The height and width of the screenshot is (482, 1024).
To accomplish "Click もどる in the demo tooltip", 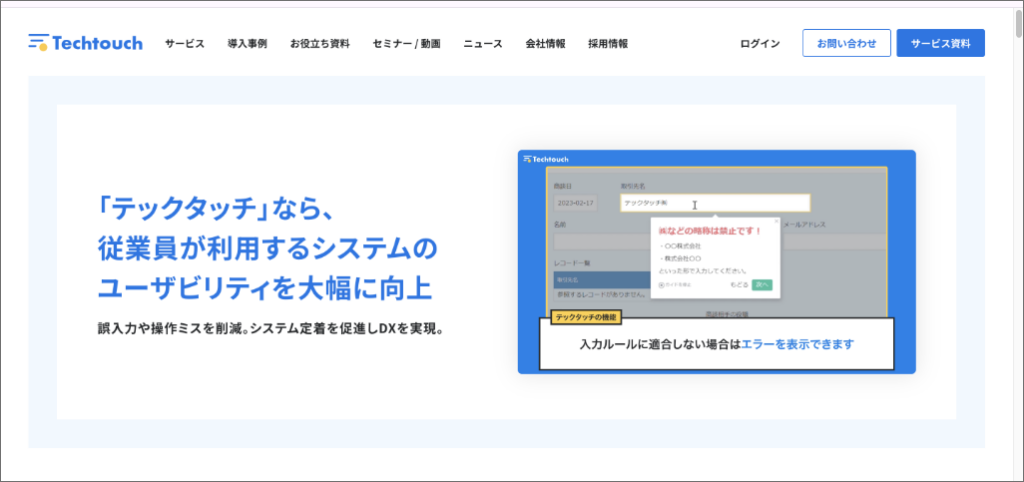I will pos(739,285).
